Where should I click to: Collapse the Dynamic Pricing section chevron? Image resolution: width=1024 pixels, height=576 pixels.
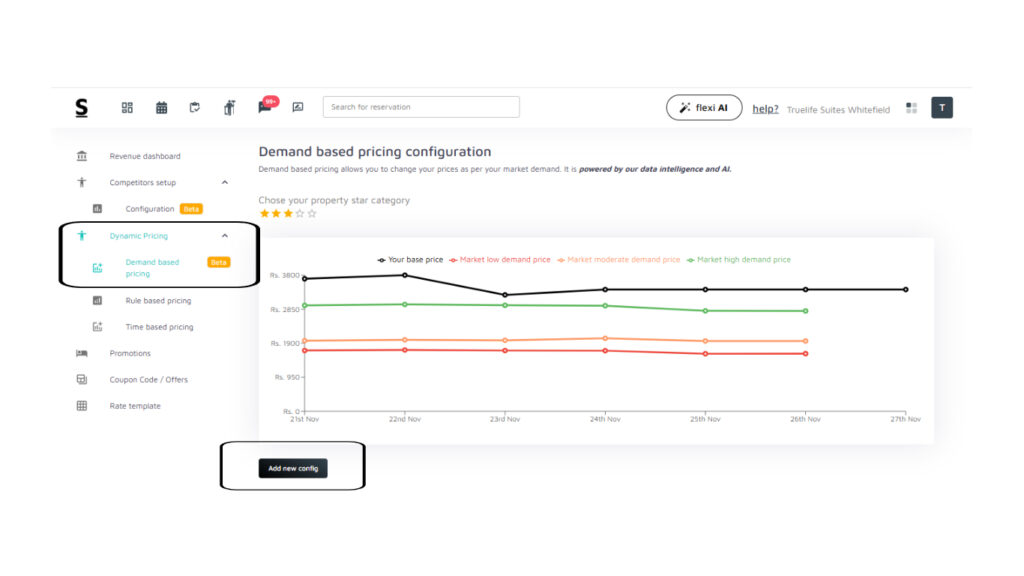point(224,236)
